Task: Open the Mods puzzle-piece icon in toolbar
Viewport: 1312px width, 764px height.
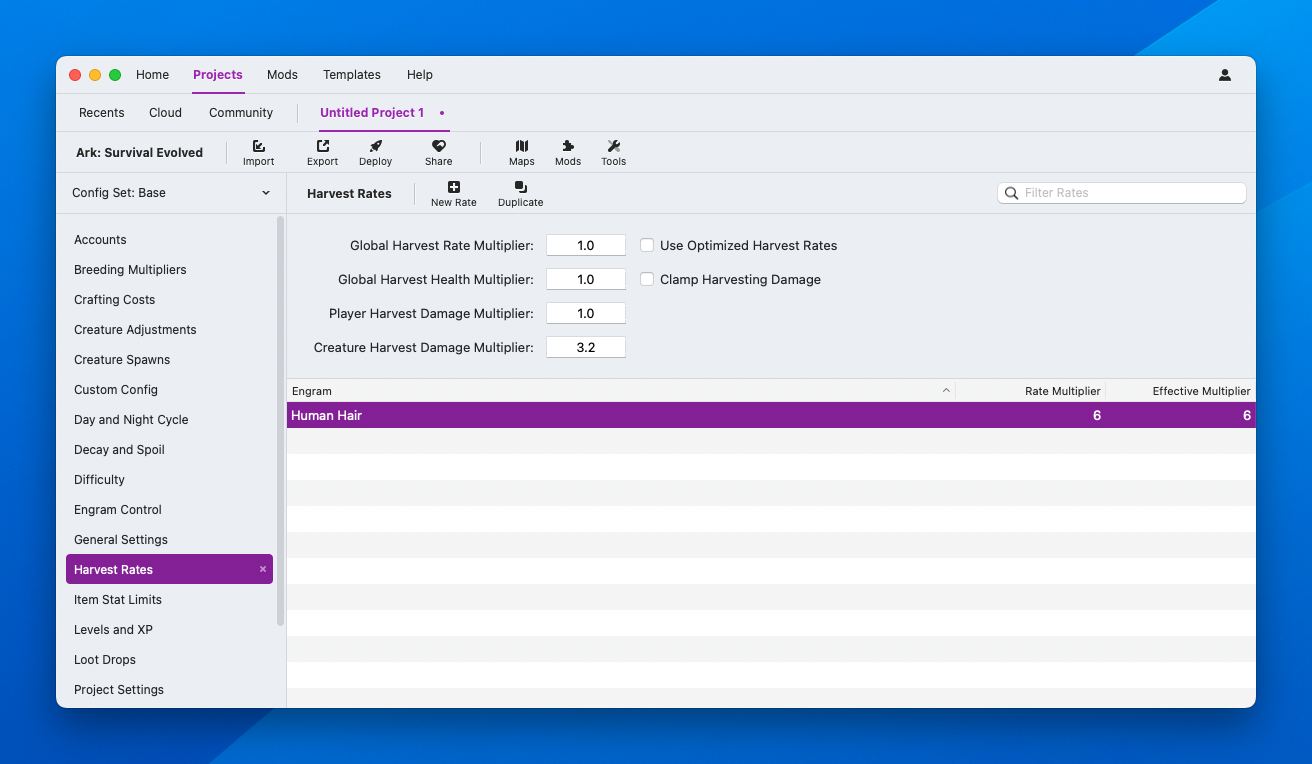Action: pyautogui.click(x=568, y=146)
